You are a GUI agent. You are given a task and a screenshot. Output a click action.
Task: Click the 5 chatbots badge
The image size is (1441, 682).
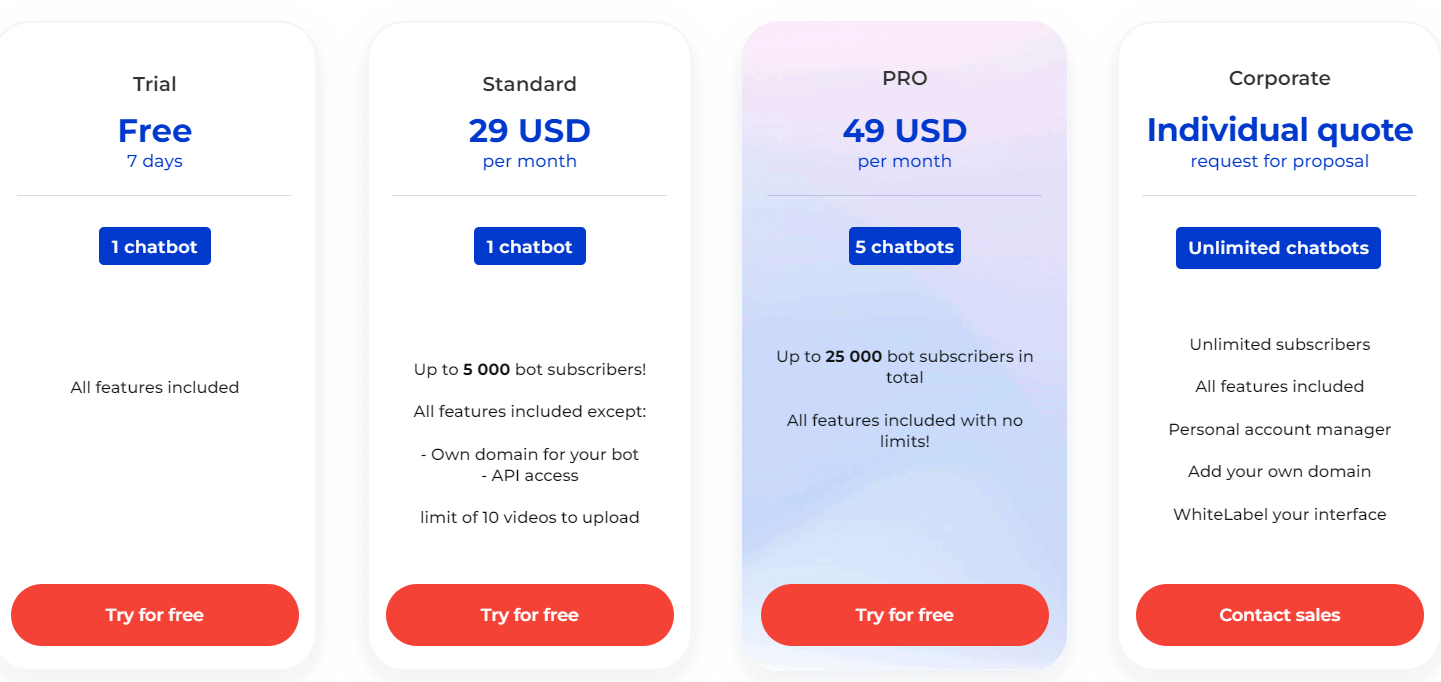(904, 245)
